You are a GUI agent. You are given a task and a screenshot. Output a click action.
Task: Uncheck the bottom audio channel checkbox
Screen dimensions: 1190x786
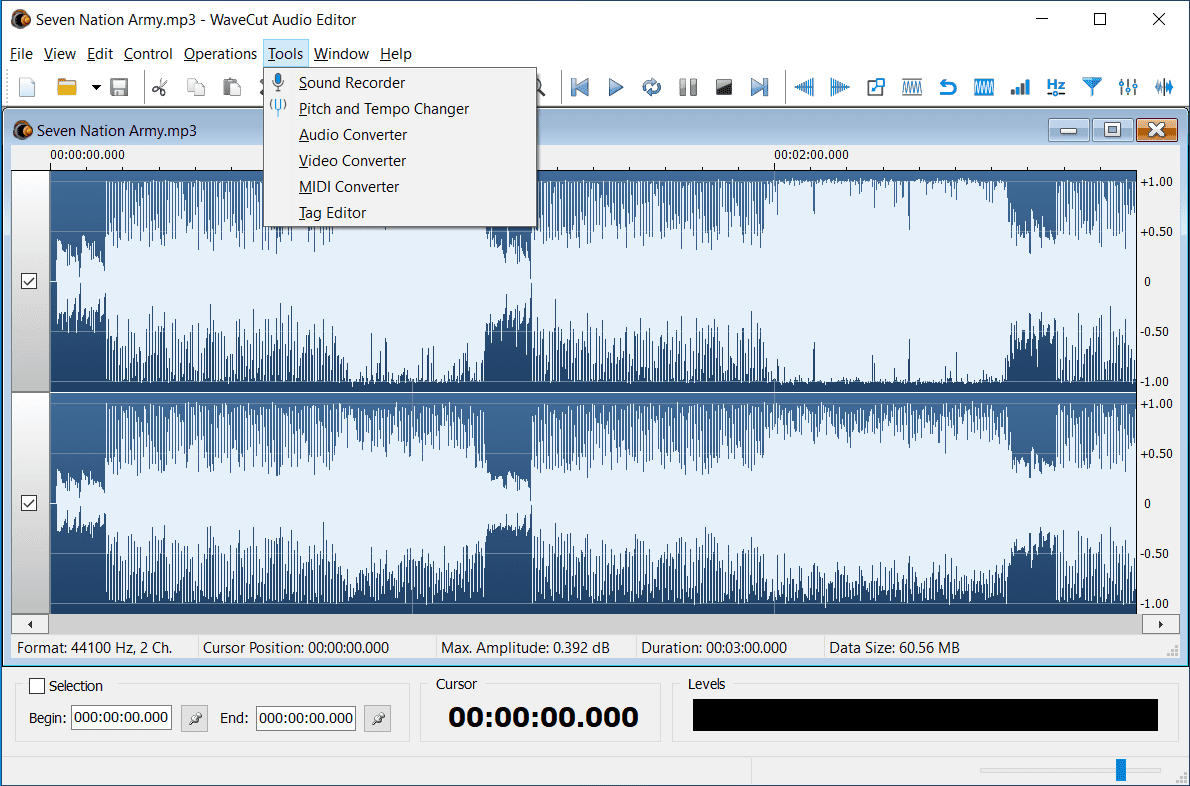point(29,503)
